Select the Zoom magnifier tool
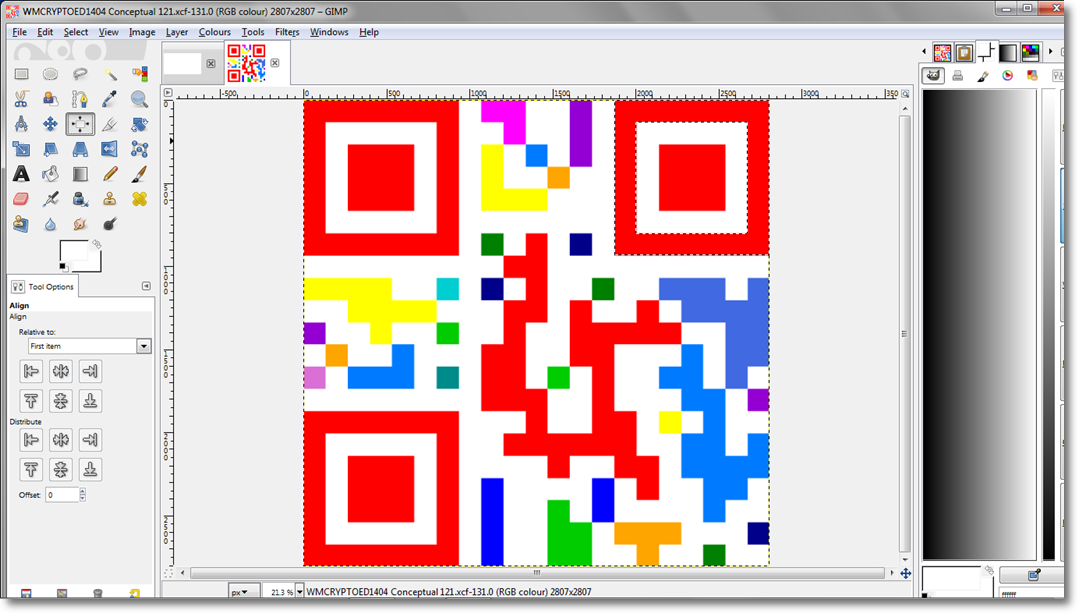Image resolution: width=1080 pixels, height=615 pixels. (139, 99)
